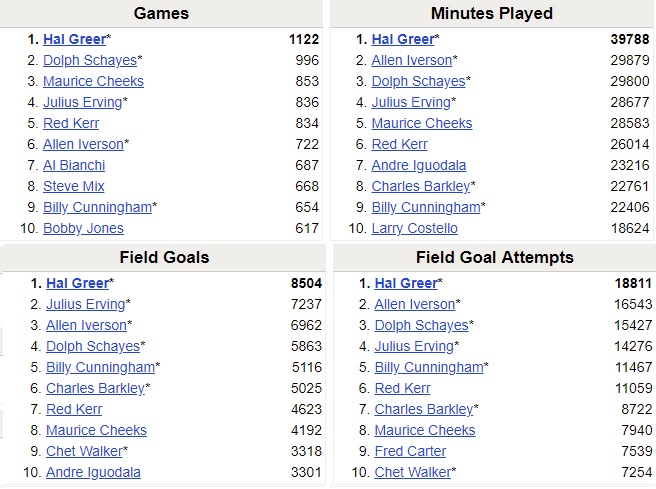Click Dolph Schayes in the Games table
656x489 pixels.
tap(89, 60)
